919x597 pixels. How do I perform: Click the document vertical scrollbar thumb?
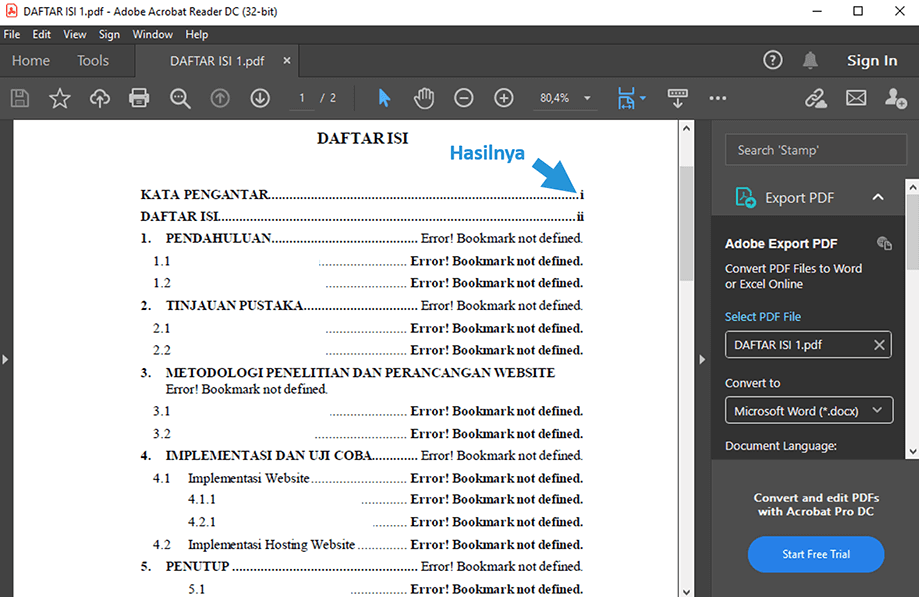point(686,224)
